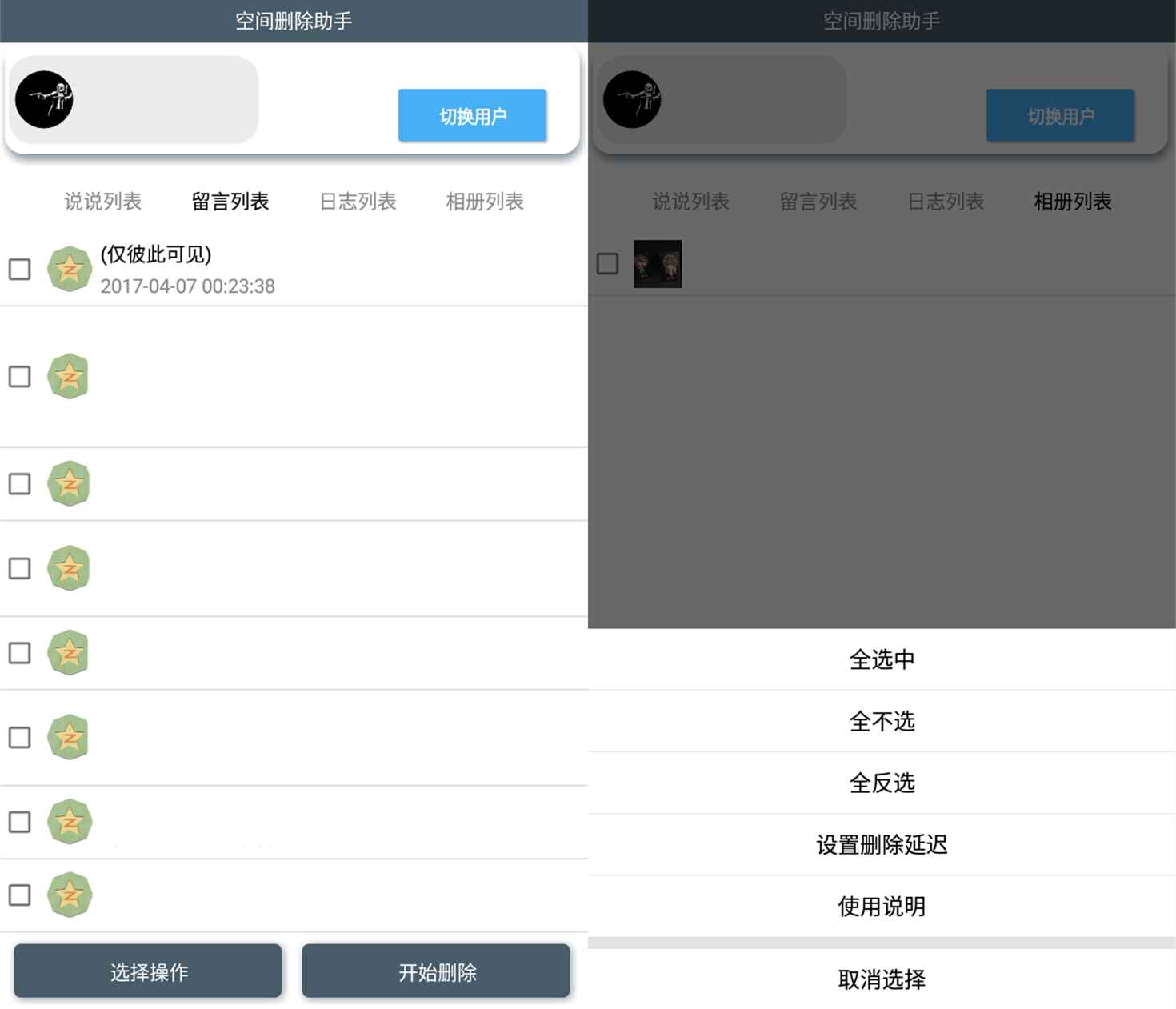Open the 日志列表 tab
This screenshot has height=1009, width=1176.
(x=357, y=202)
